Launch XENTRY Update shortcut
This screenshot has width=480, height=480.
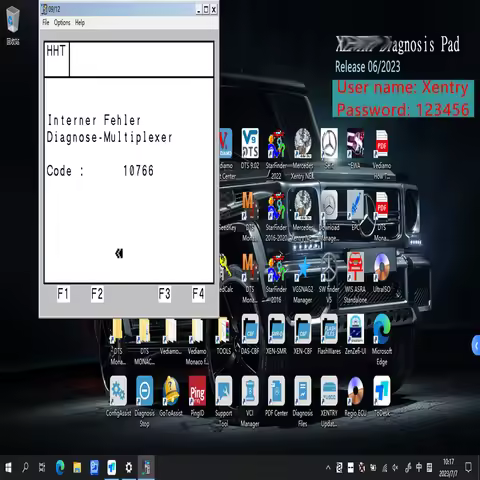click(329, 402)
